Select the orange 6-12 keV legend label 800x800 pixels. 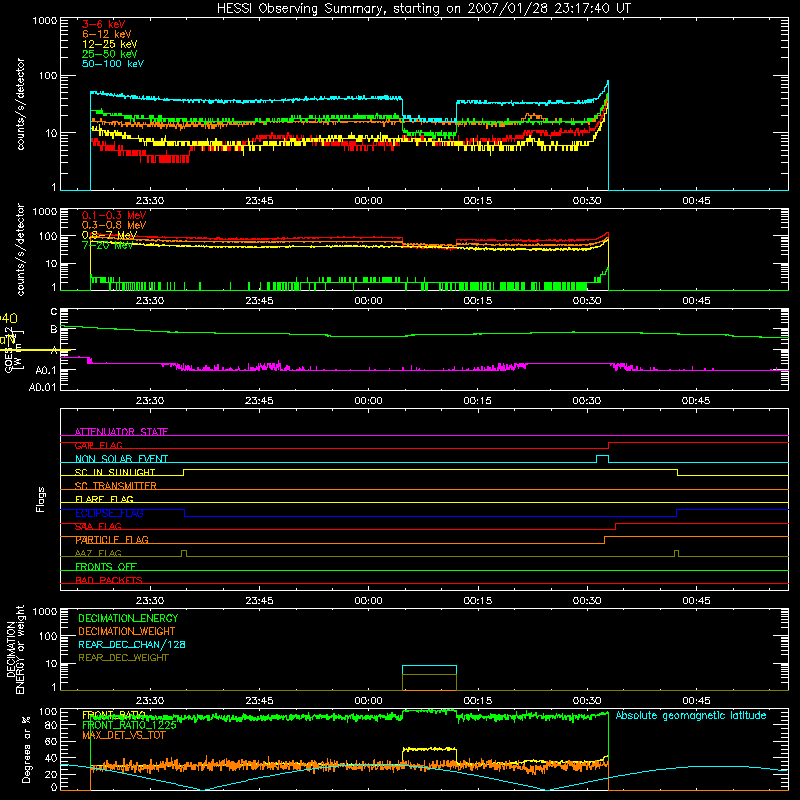(107, 34)
